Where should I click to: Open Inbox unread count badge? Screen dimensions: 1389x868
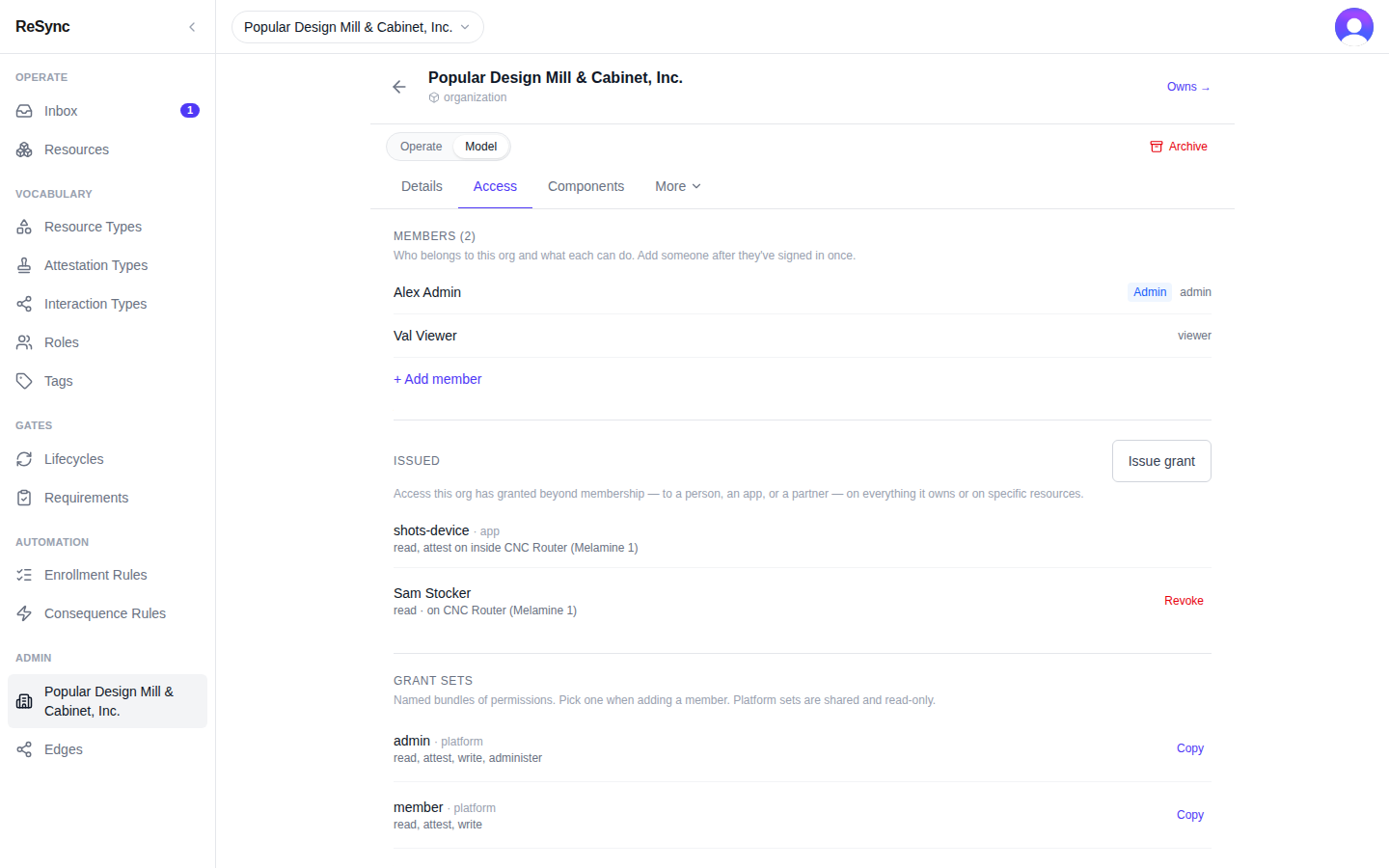point(190,111)
